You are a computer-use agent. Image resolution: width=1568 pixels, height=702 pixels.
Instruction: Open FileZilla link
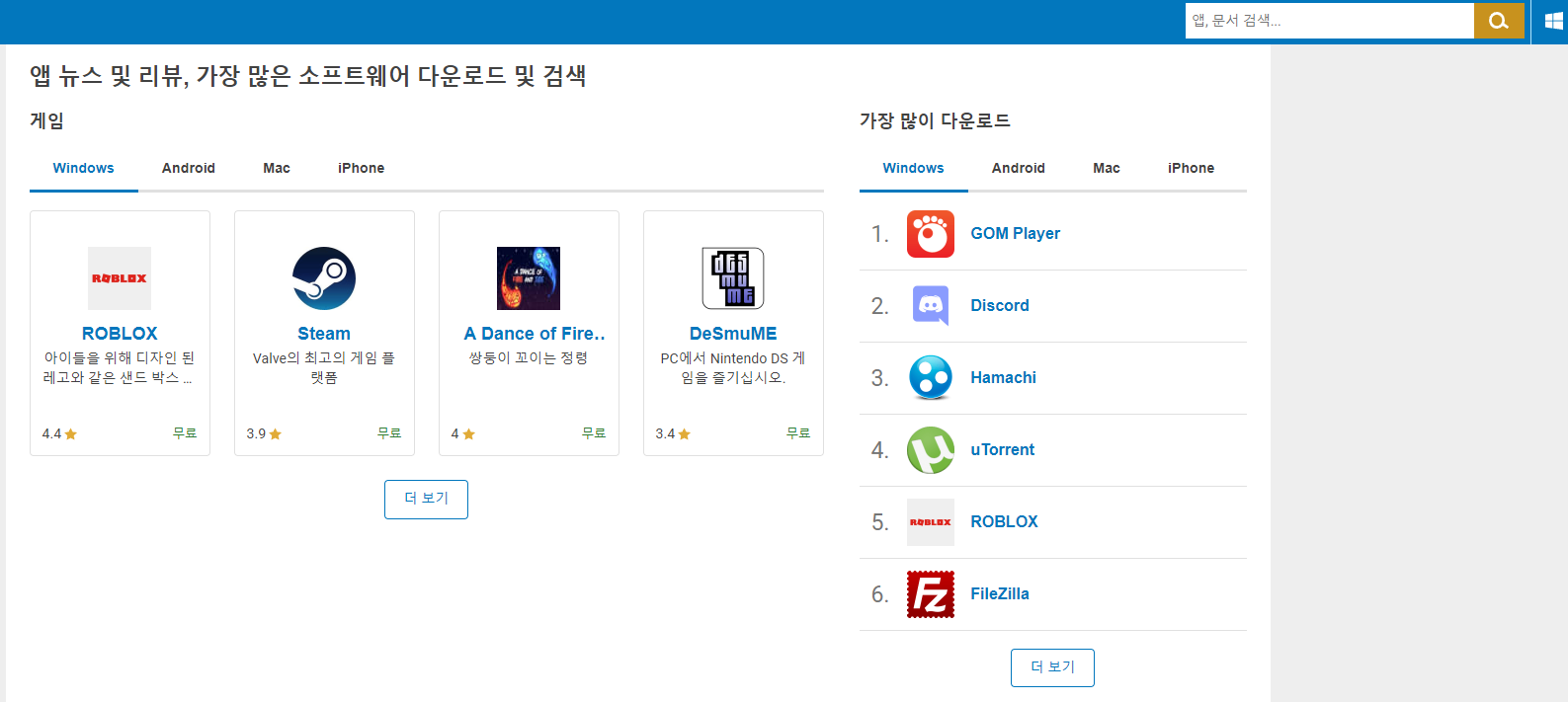pos(1000,594)
